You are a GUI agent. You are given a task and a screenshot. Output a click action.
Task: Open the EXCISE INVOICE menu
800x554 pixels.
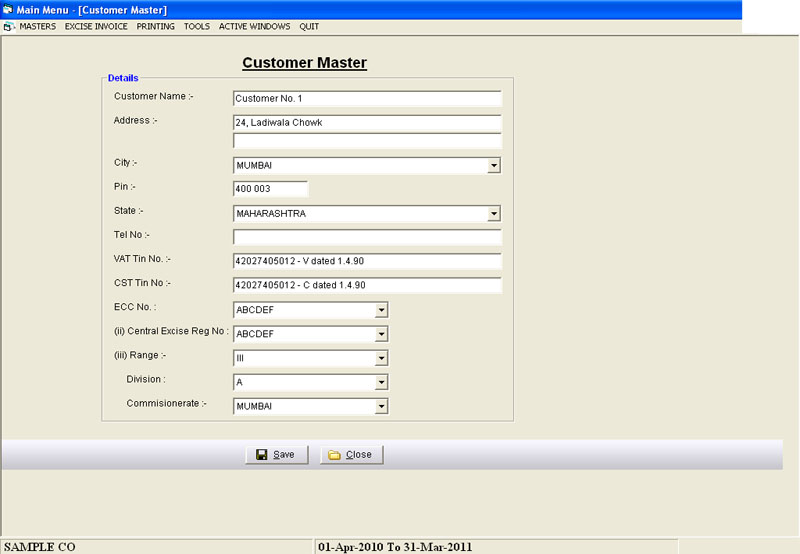(96, 27)
